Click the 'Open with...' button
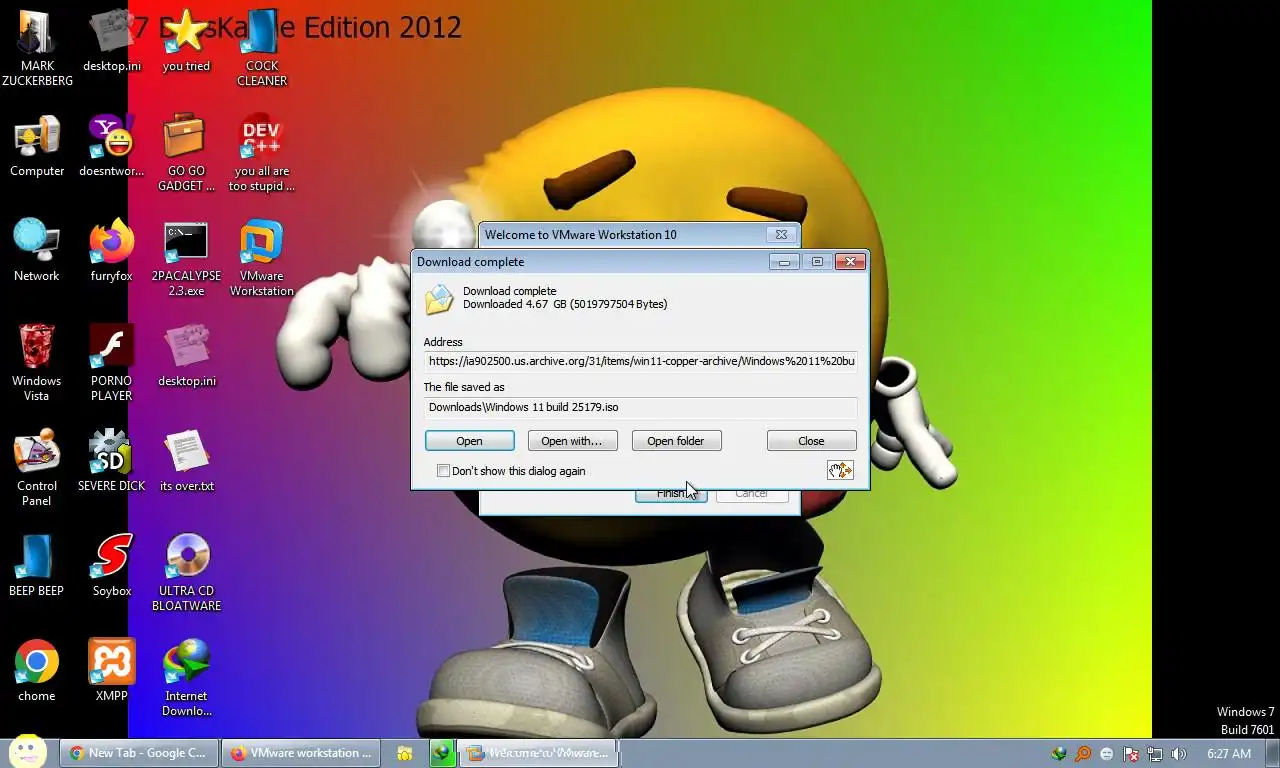Screen dimensions: 1280x768 tap(572, 441)
